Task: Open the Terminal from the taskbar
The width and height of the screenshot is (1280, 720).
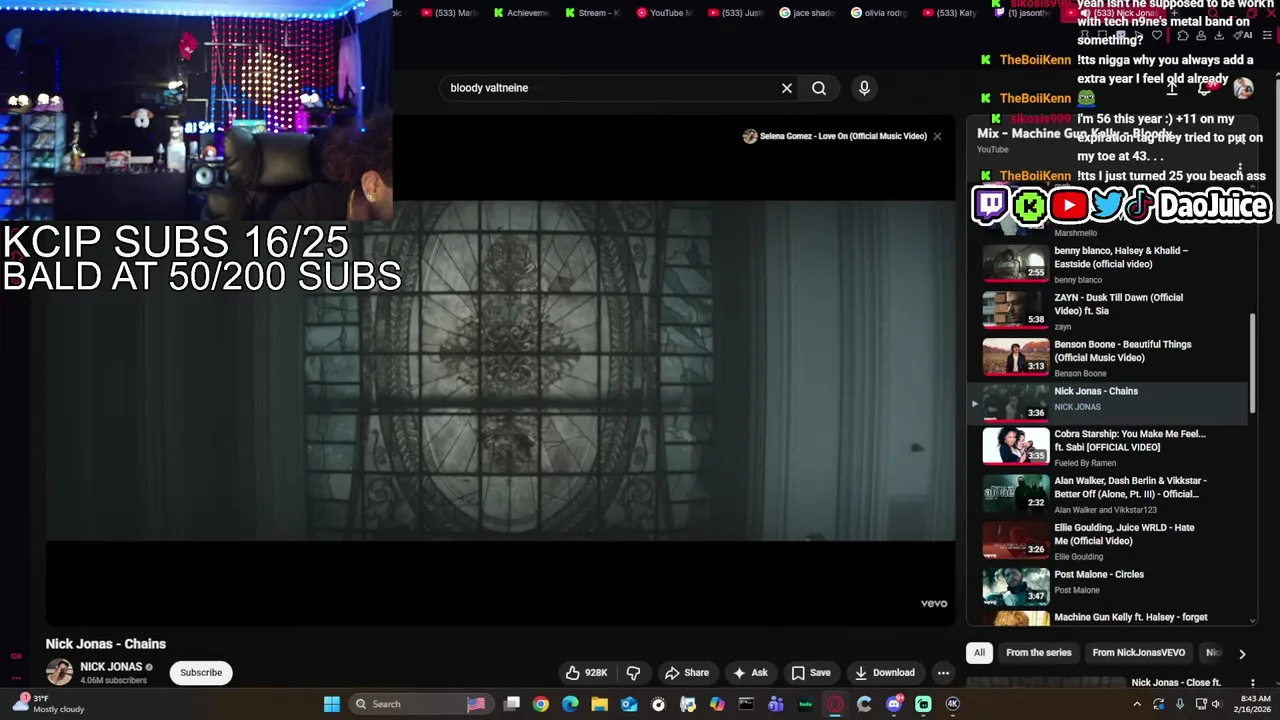Action: click(x=746, y=704)
